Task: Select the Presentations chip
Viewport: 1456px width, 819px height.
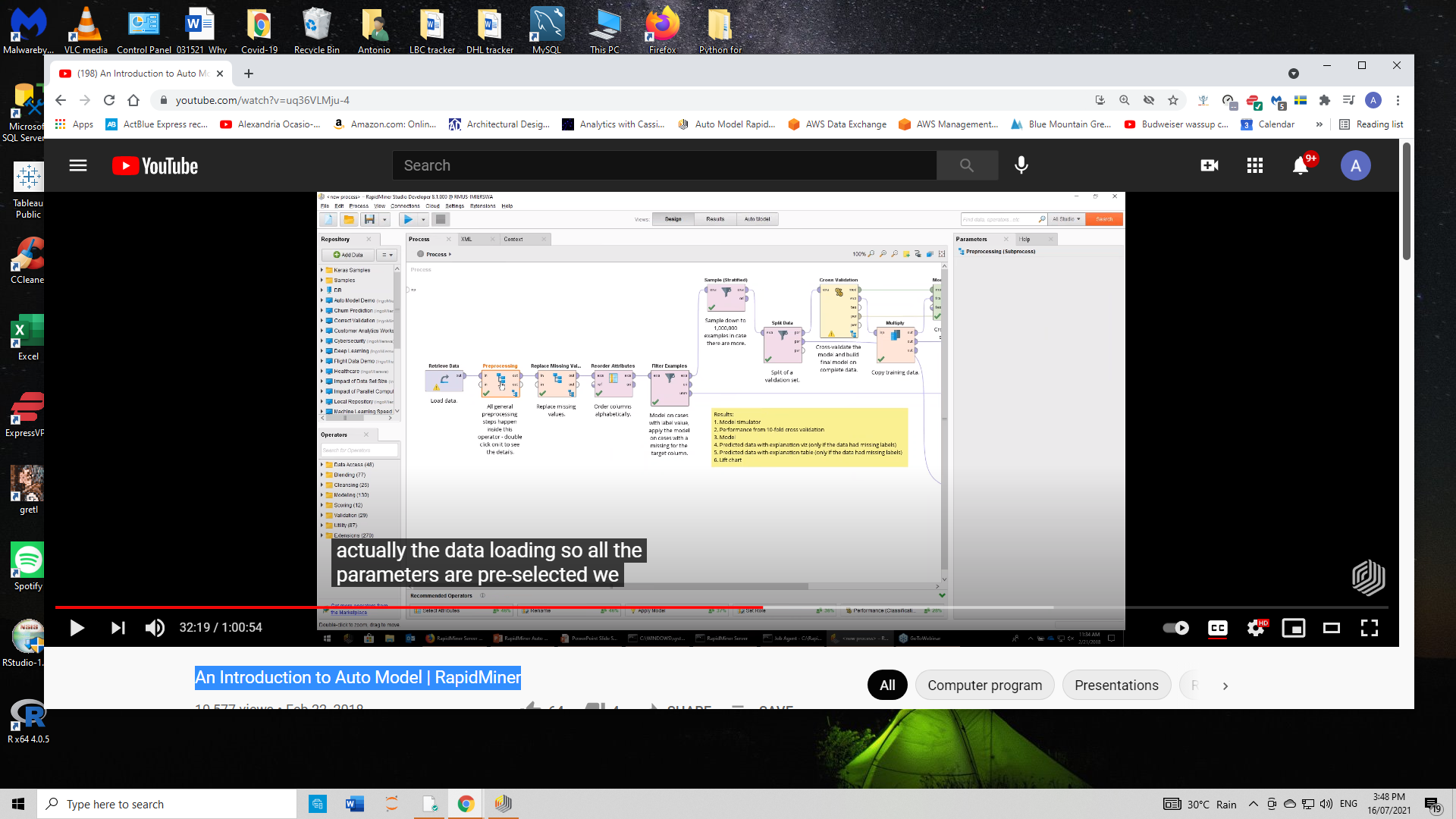Action: point(1116,686)
